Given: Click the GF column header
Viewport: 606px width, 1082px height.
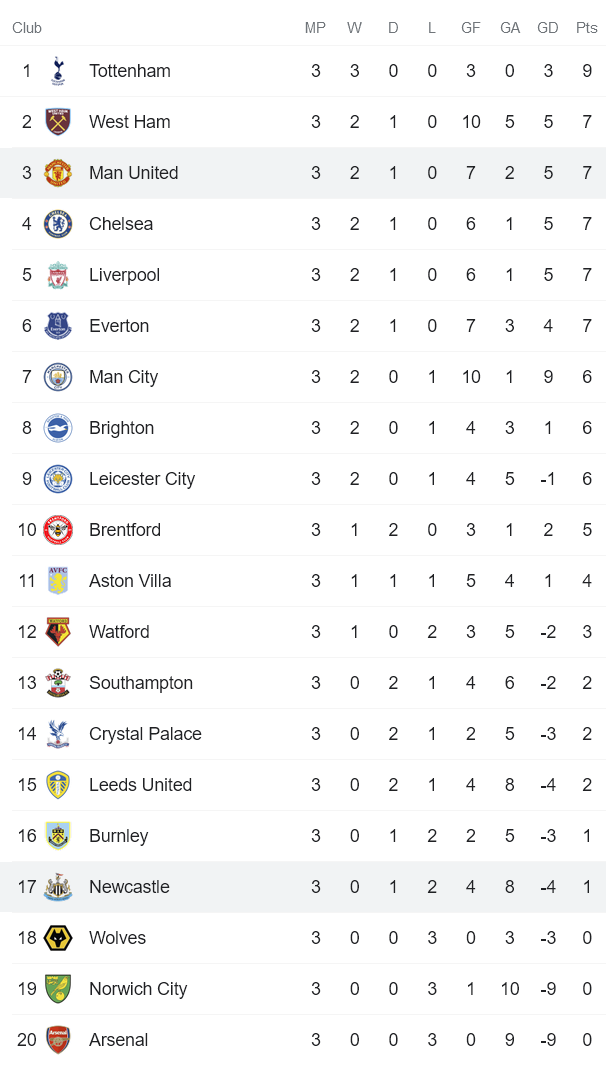Looking at the screenshot, I should click(471, 28).
